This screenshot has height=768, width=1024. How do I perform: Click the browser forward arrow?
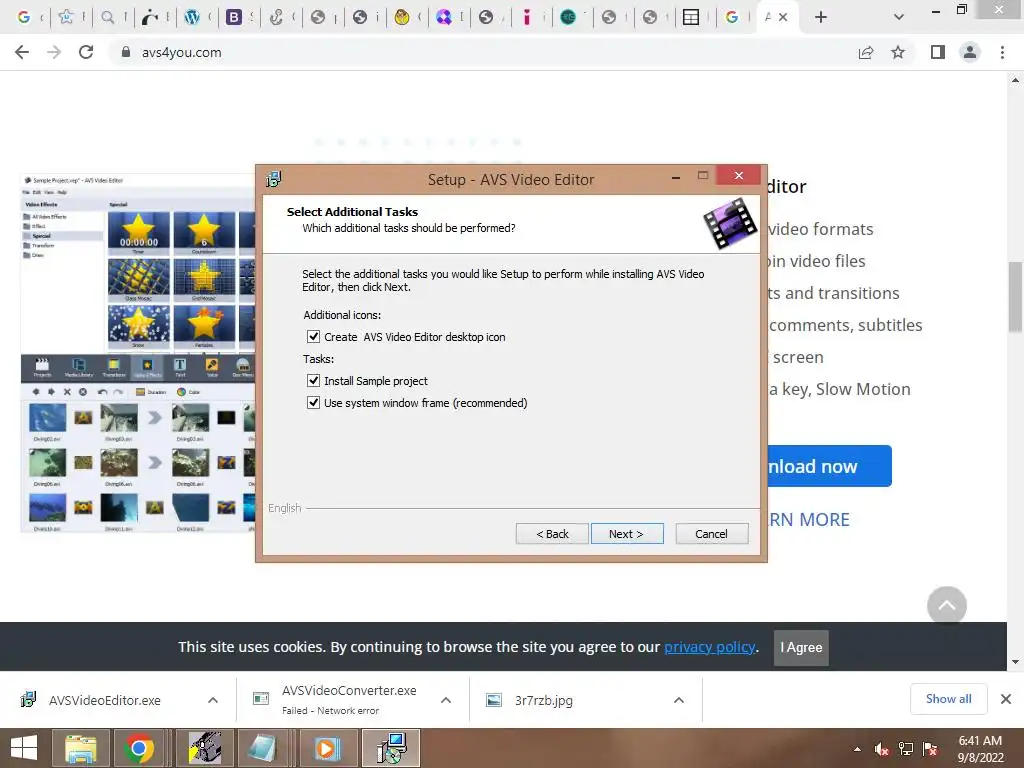pos(54,52)
